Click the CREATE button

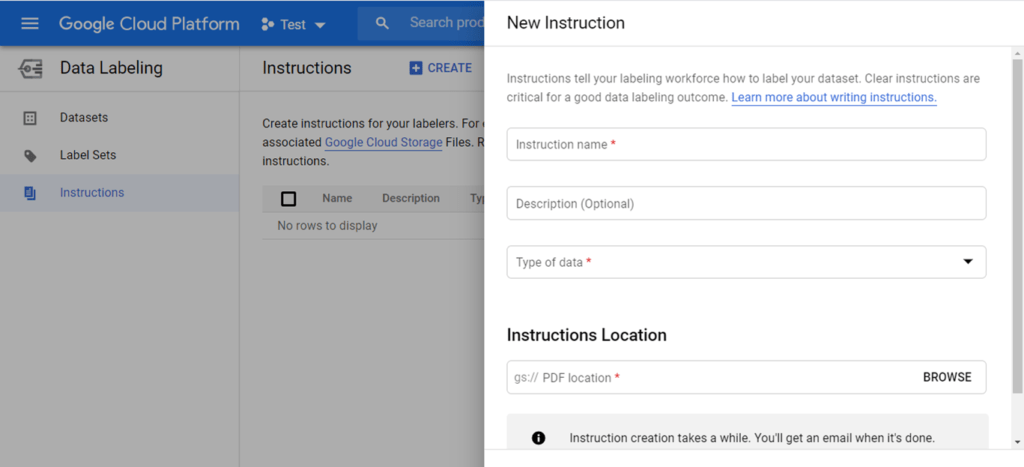[x=441, y=68]
